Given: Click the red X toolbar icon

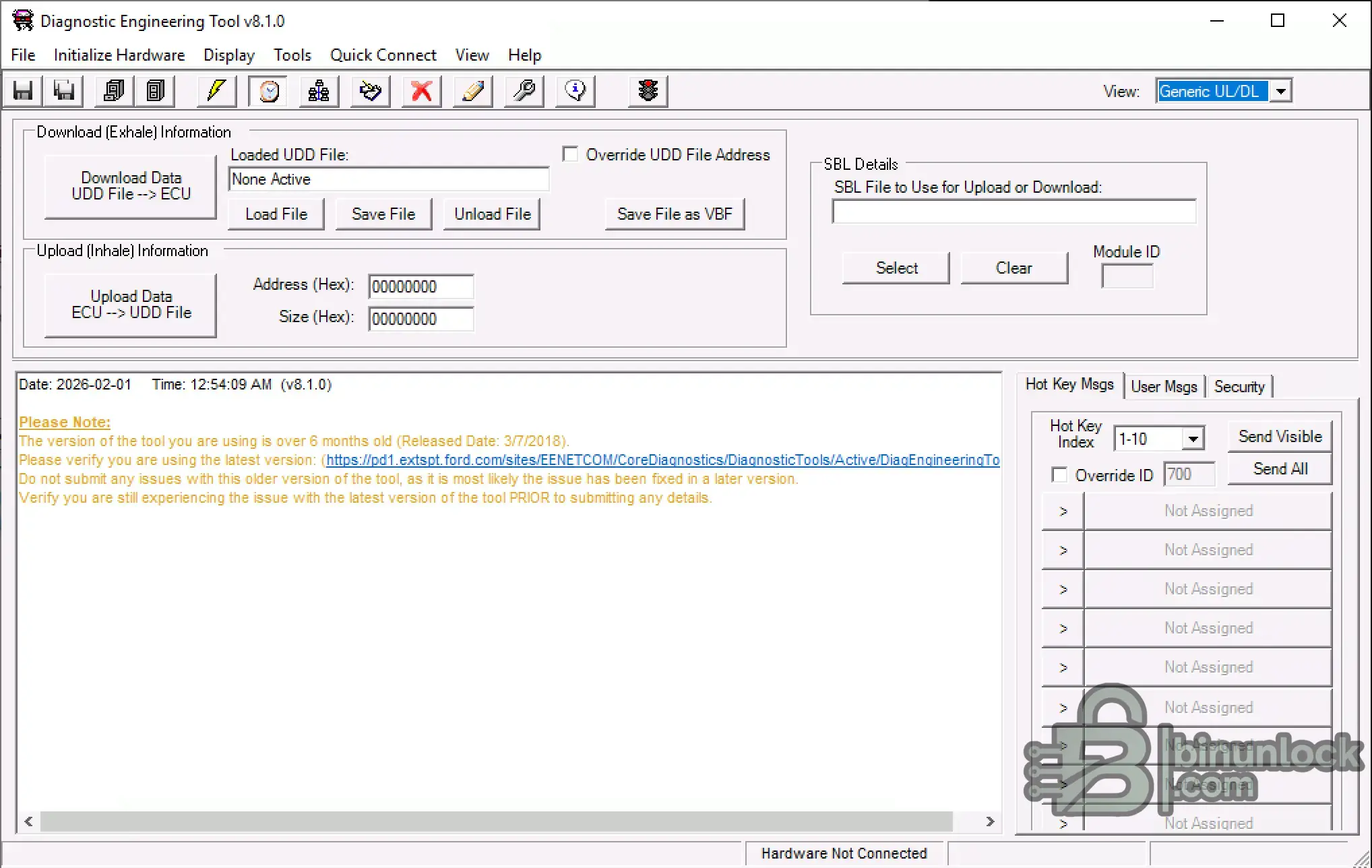Looking at the screenshot, I should coord(422,91).
